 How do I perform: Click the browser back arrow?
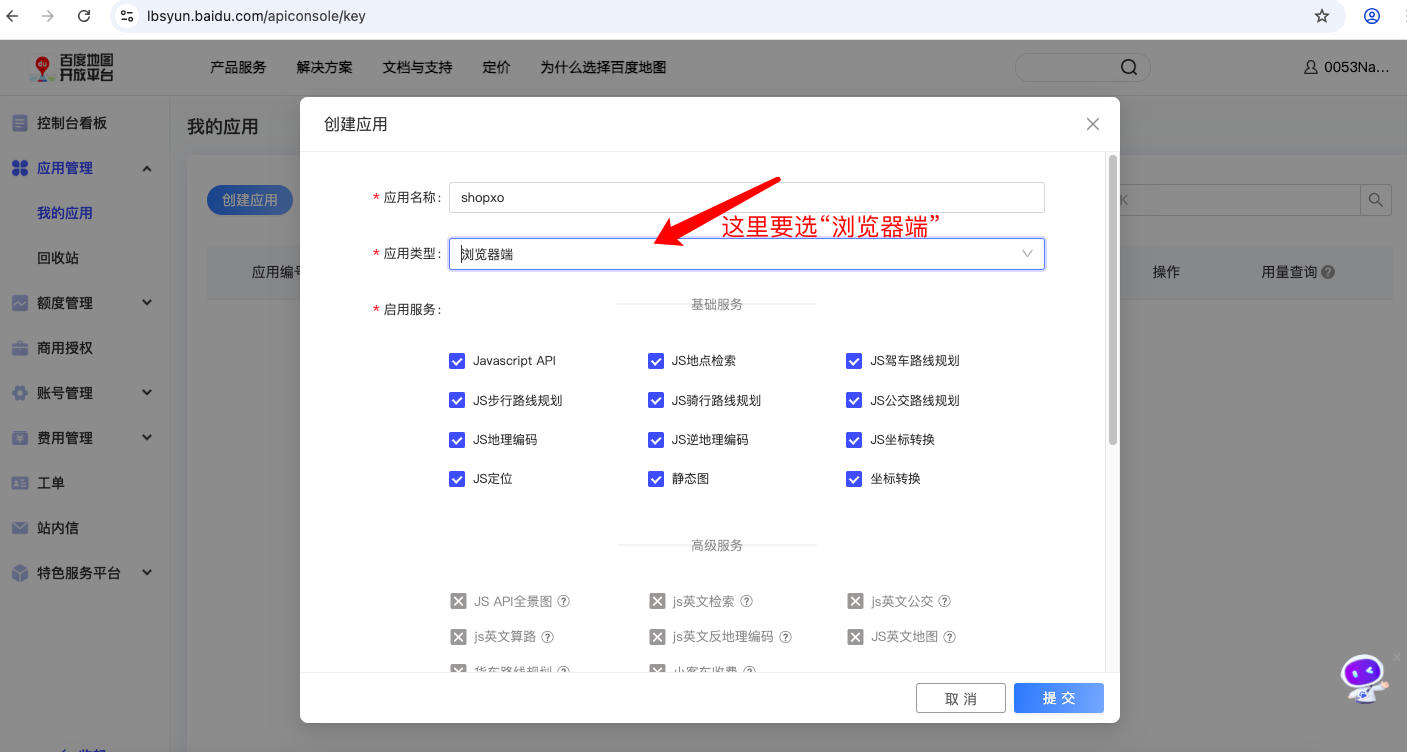[x=14, y=16]
